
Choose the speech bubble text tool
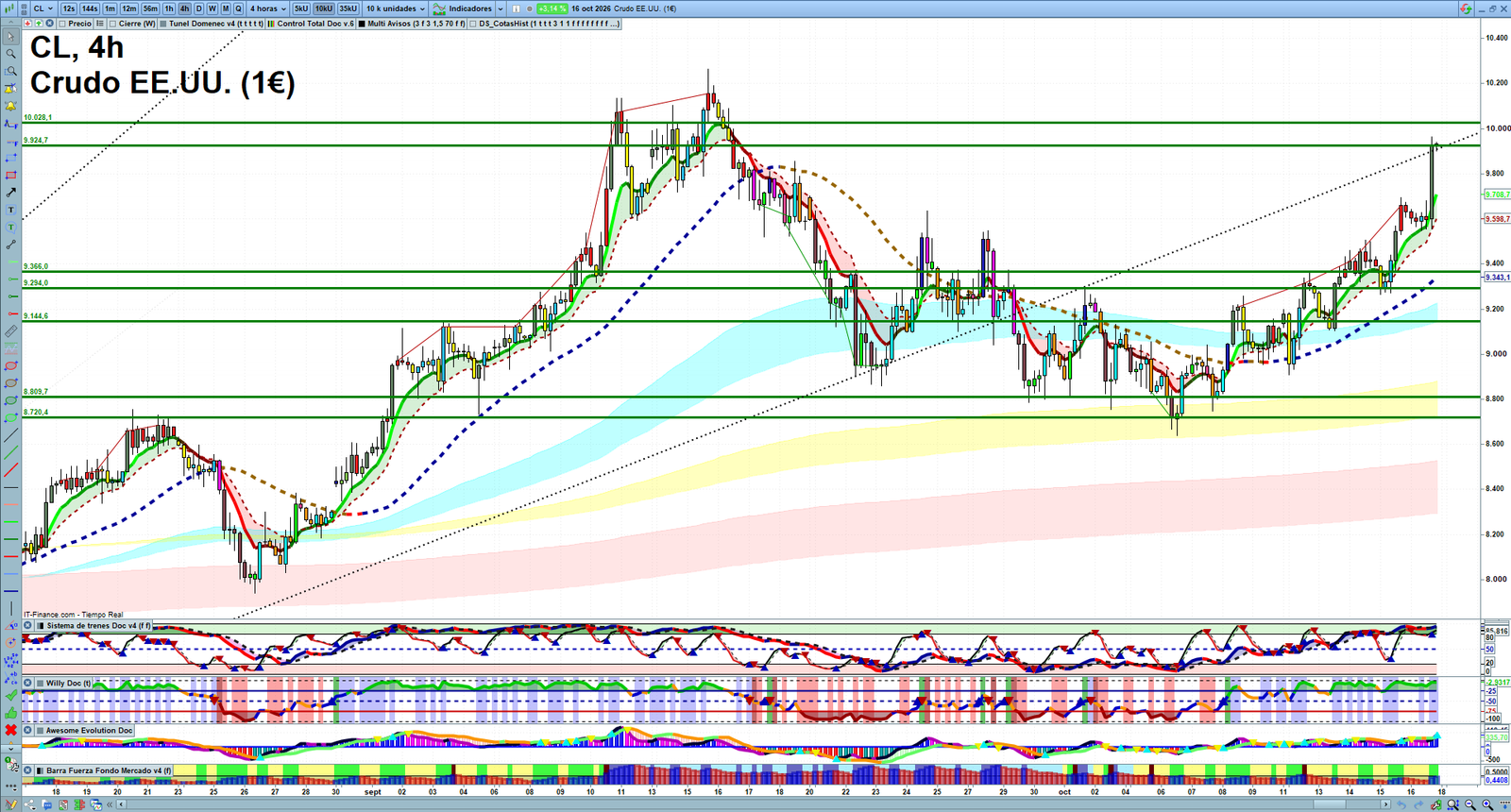click(x=10, y=227)
